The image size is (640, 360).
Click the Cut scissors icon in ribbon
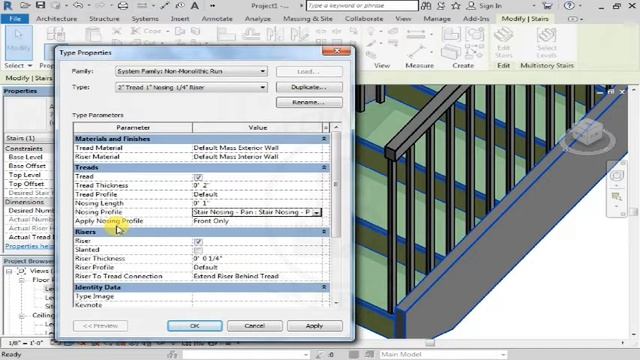click(x=117, y=31)
